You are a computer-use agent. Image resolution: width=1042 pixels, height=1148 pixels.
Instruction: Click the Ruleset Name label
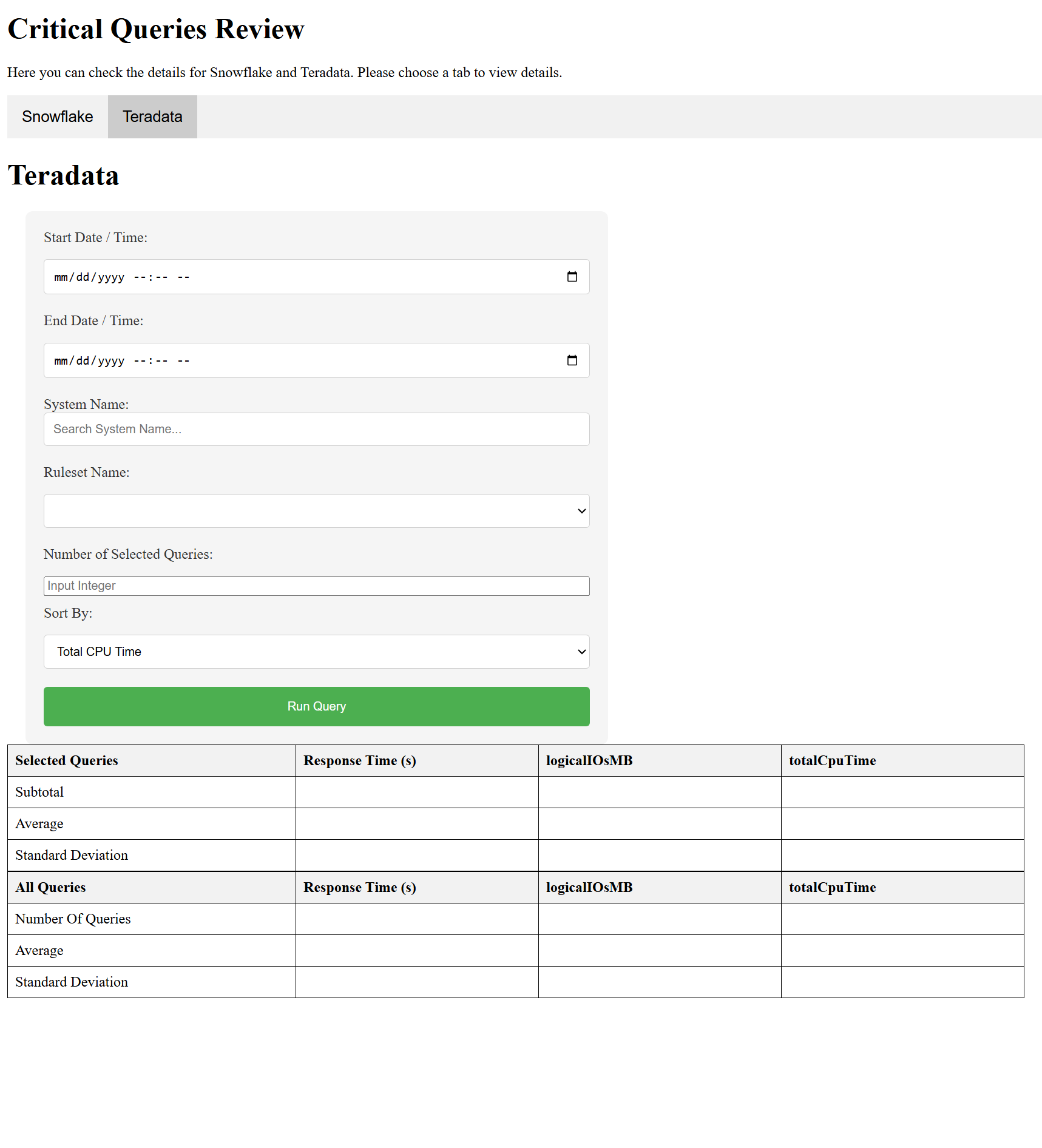point(87,472)
